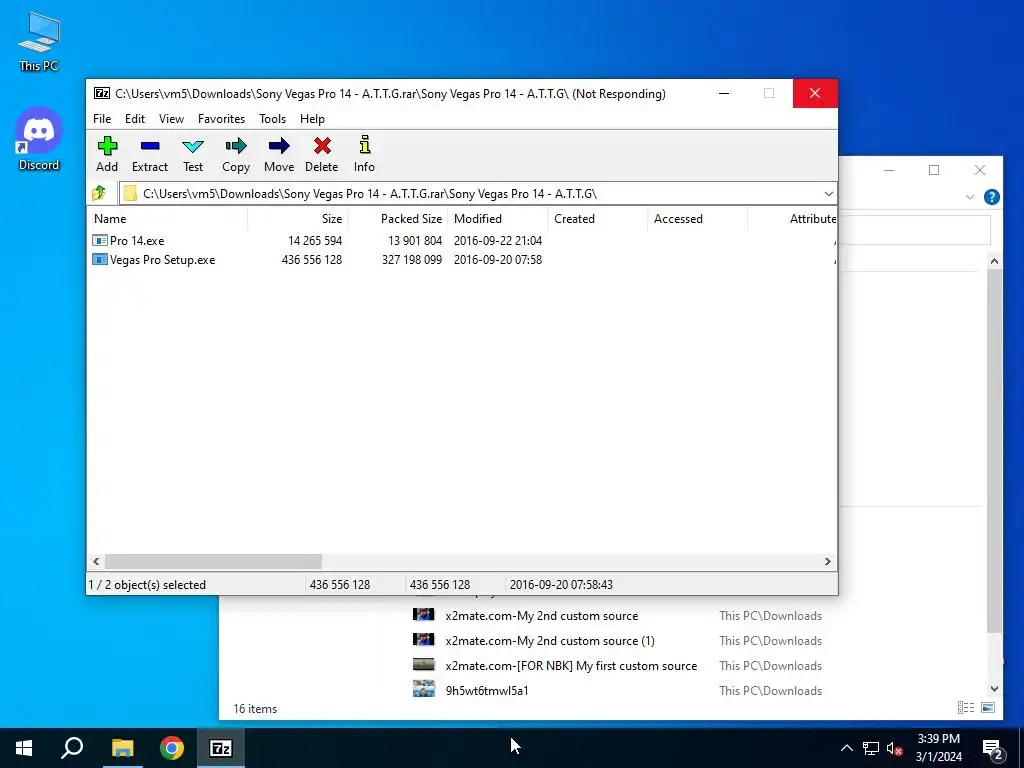Open the Edit menu
Screen dimensions: 1024x768
pos(135,119)
